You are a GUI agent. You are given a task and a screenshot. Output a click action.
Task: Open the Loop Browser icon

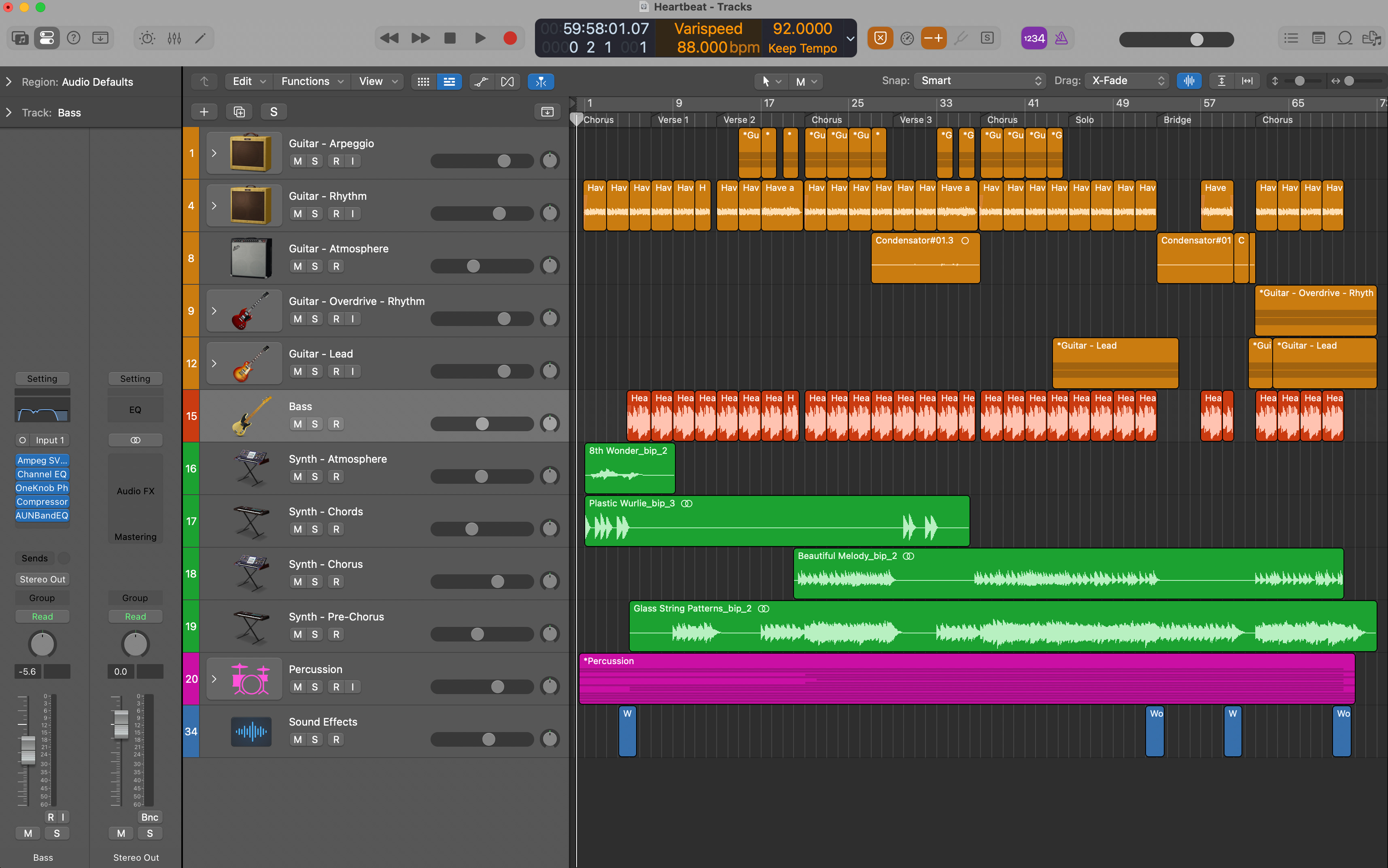click(x=1344, y=38)
